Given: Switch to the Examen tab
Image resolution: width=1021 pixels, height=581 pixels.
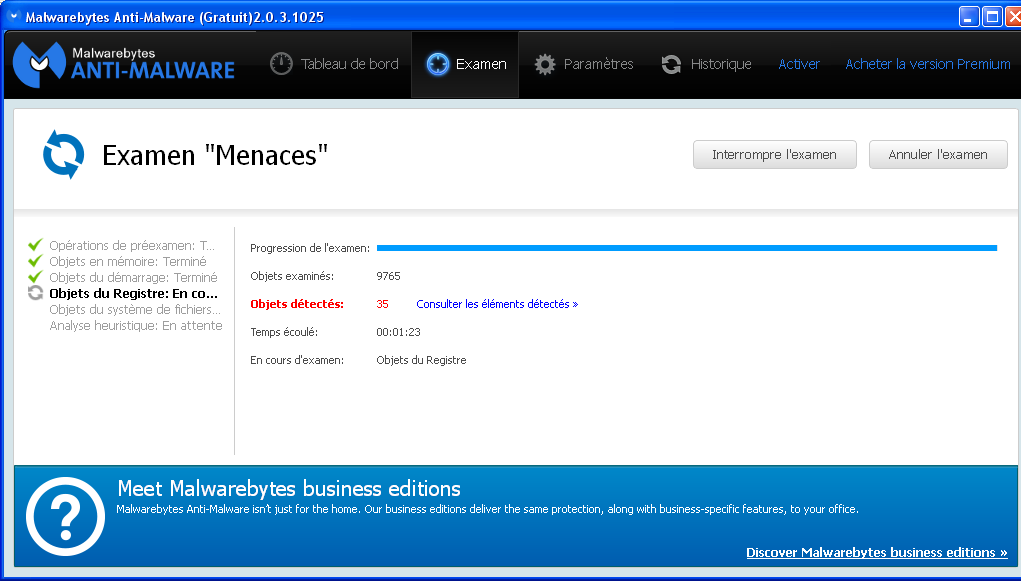Looking at the screenshot, I should (x=466, y=64).
